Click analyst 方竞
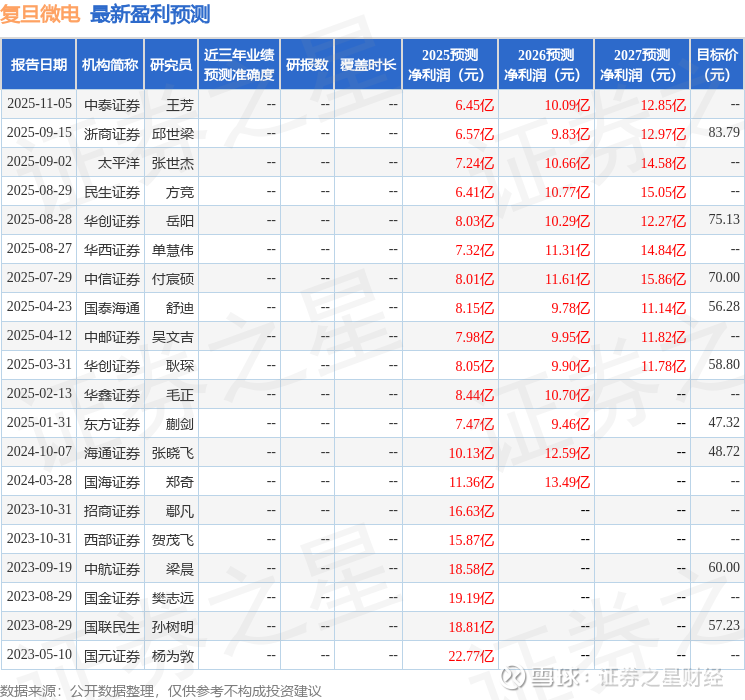The width and height of the screenshot is (745, 700). 180,192
